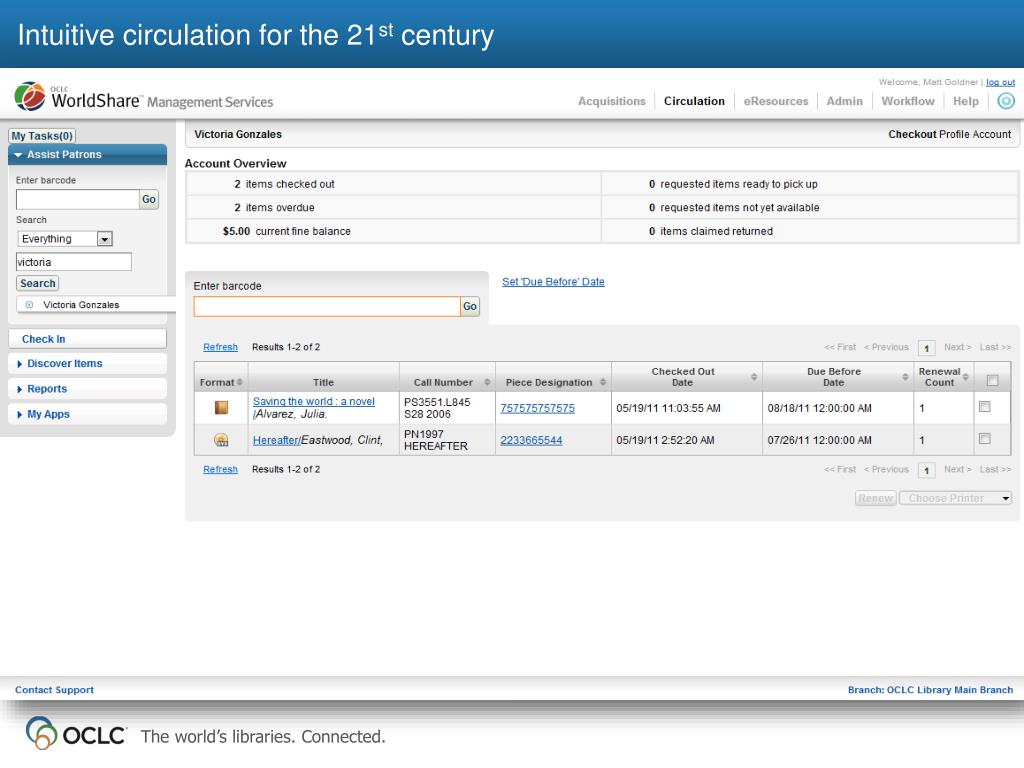The image size is (1024, 768).
Task: Switch to the Account tab
Action: click(x=991, y=134)
